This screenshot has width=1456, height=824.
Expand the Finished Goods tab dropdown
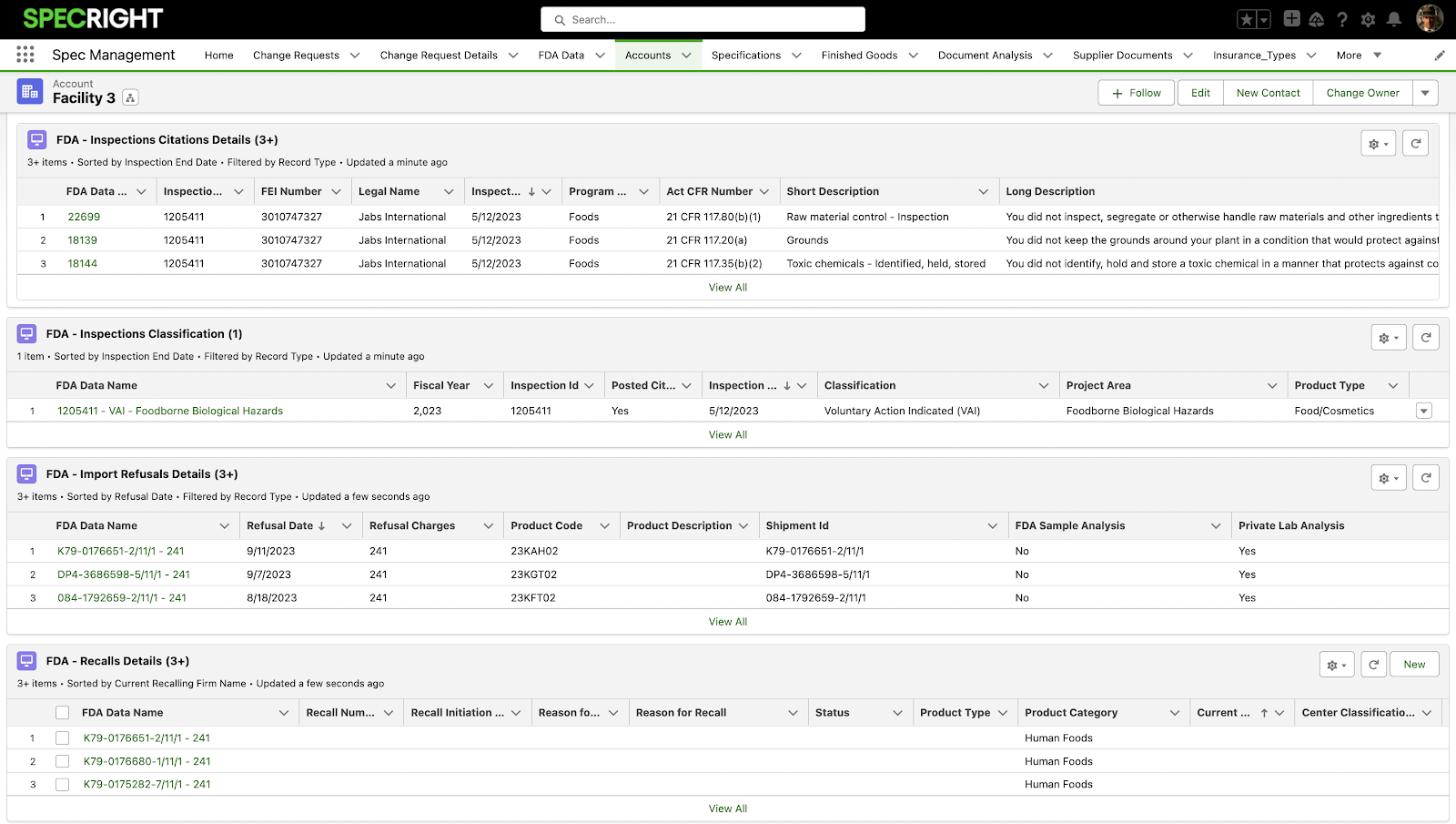pyautogui.click(x=914, y=56)
